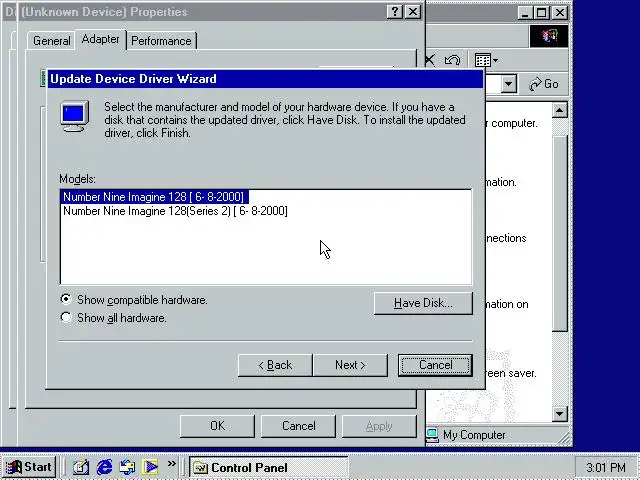Go back in driver wizard
Screen dimensions: 640x480
275,365
